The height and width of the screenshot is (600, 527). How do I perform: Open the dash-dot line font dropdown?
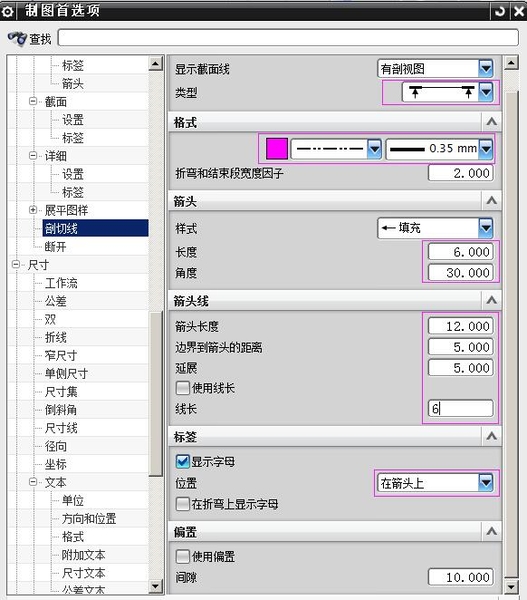pyautogui.click(x=374, y=149)
